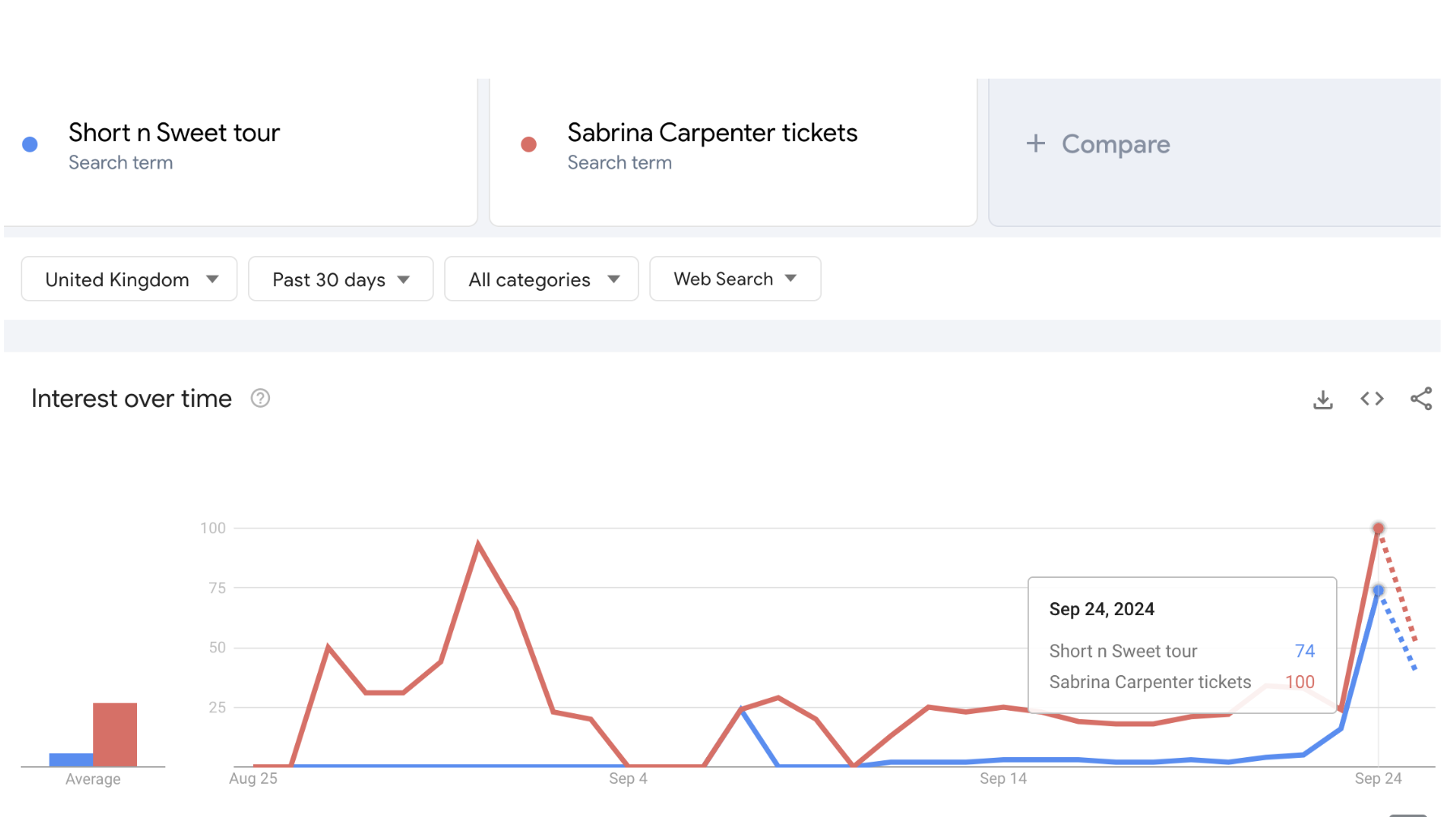Open the All categories dropdown
Viewport: 1456px width, 817px height.
pos(542,279)
